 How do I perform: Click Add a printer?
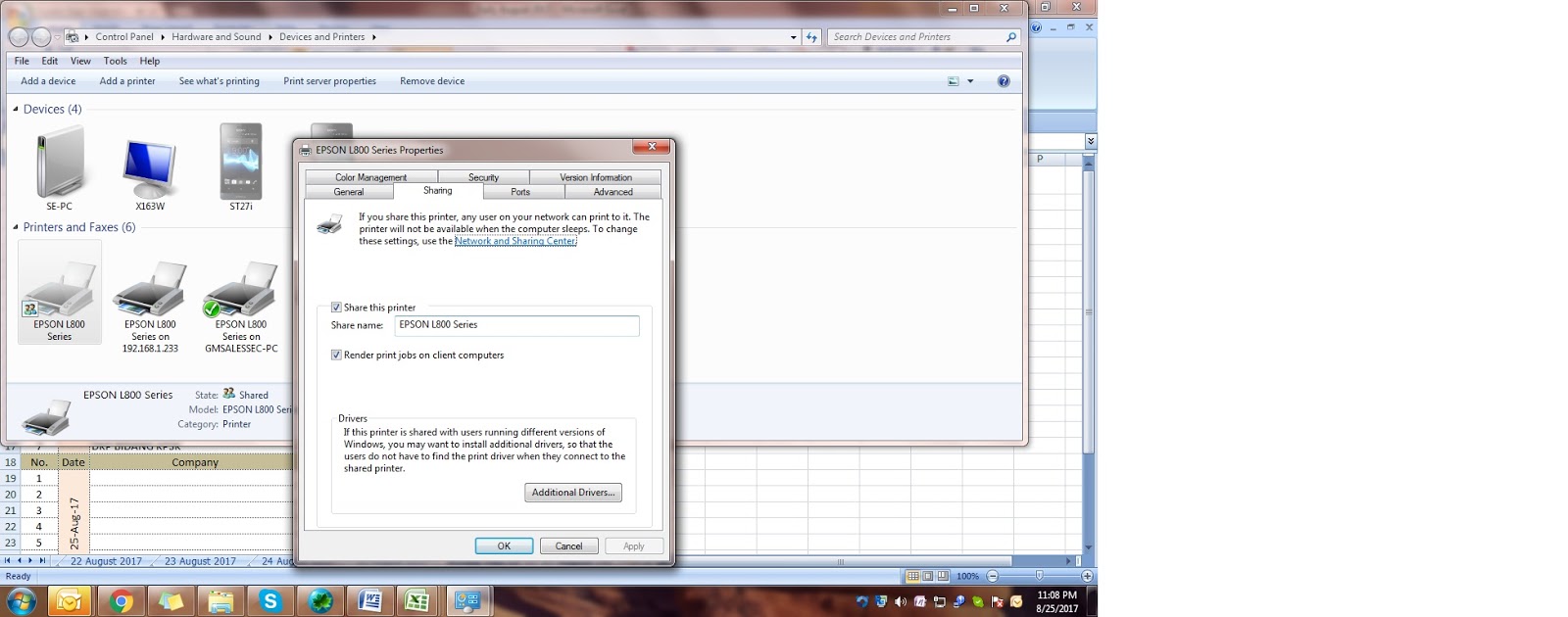[127, 81]
